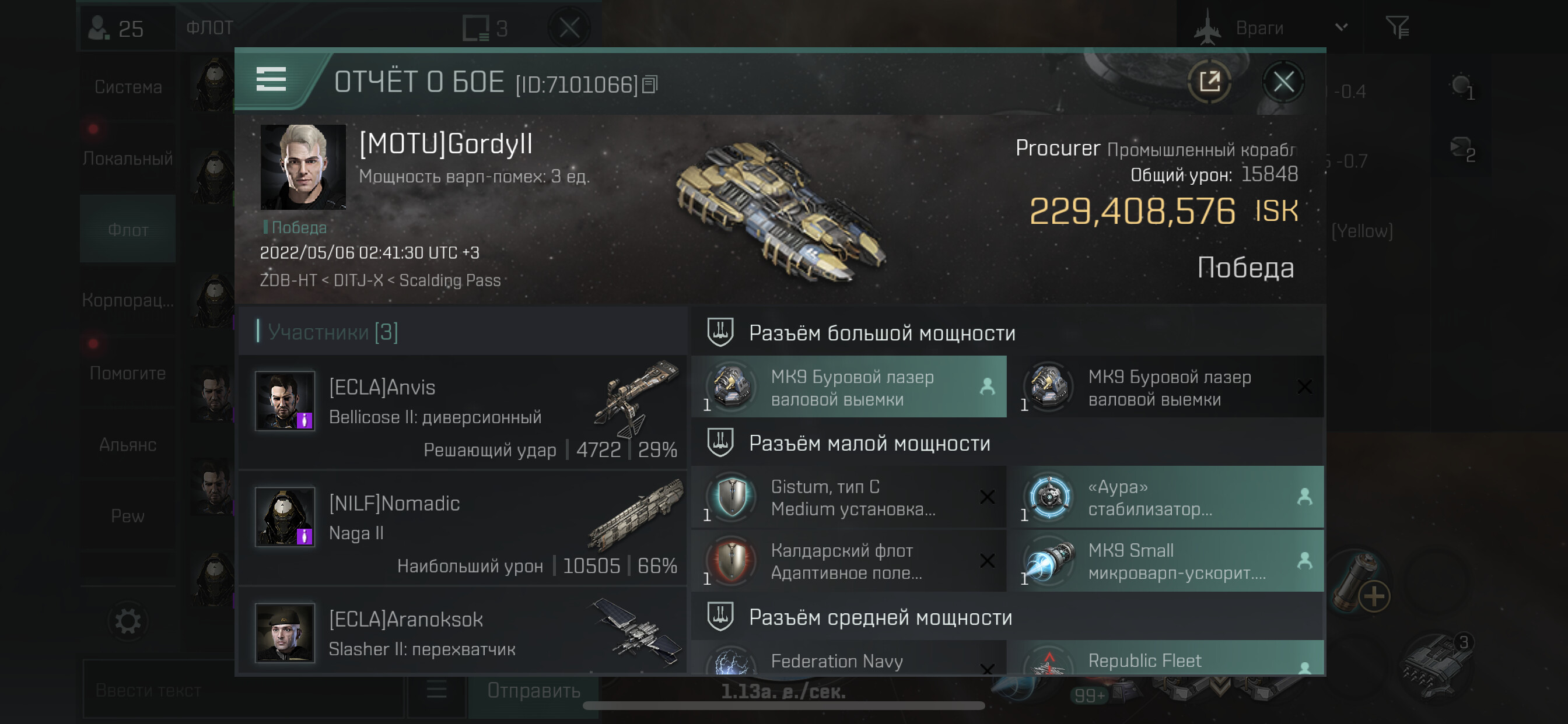Select the Калдарский флот adaptive field module

tap(849, 561)
